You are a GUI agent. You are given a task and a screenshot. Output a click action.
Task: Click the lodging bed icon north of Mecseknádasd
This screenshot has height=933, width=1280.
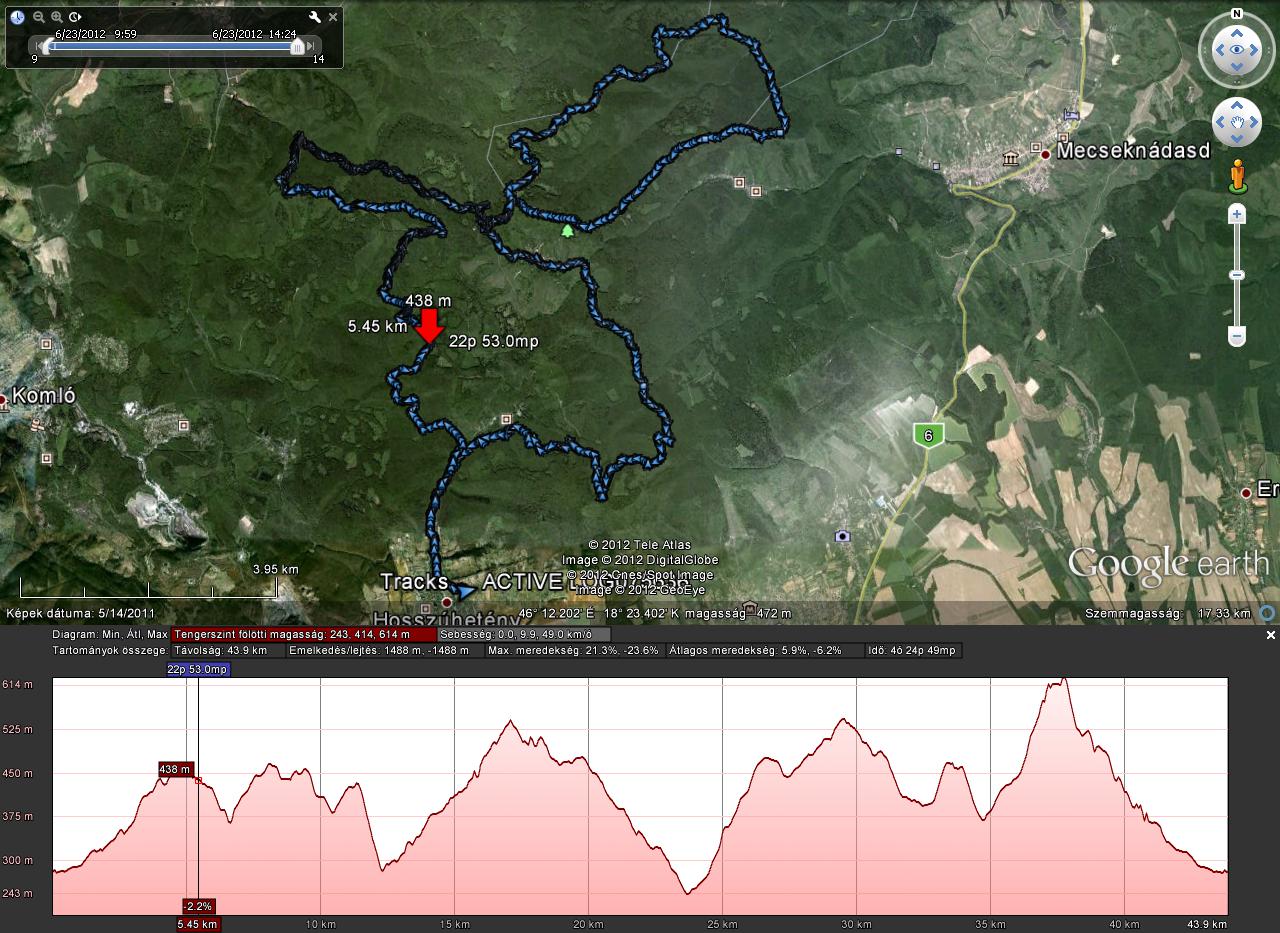(x=1073, y=114)
